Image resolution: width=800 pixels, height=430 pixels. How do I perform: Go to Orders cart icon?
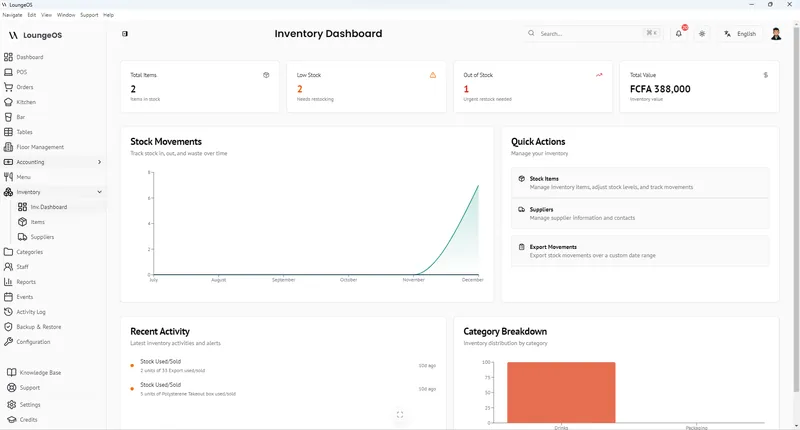(8, 87)
